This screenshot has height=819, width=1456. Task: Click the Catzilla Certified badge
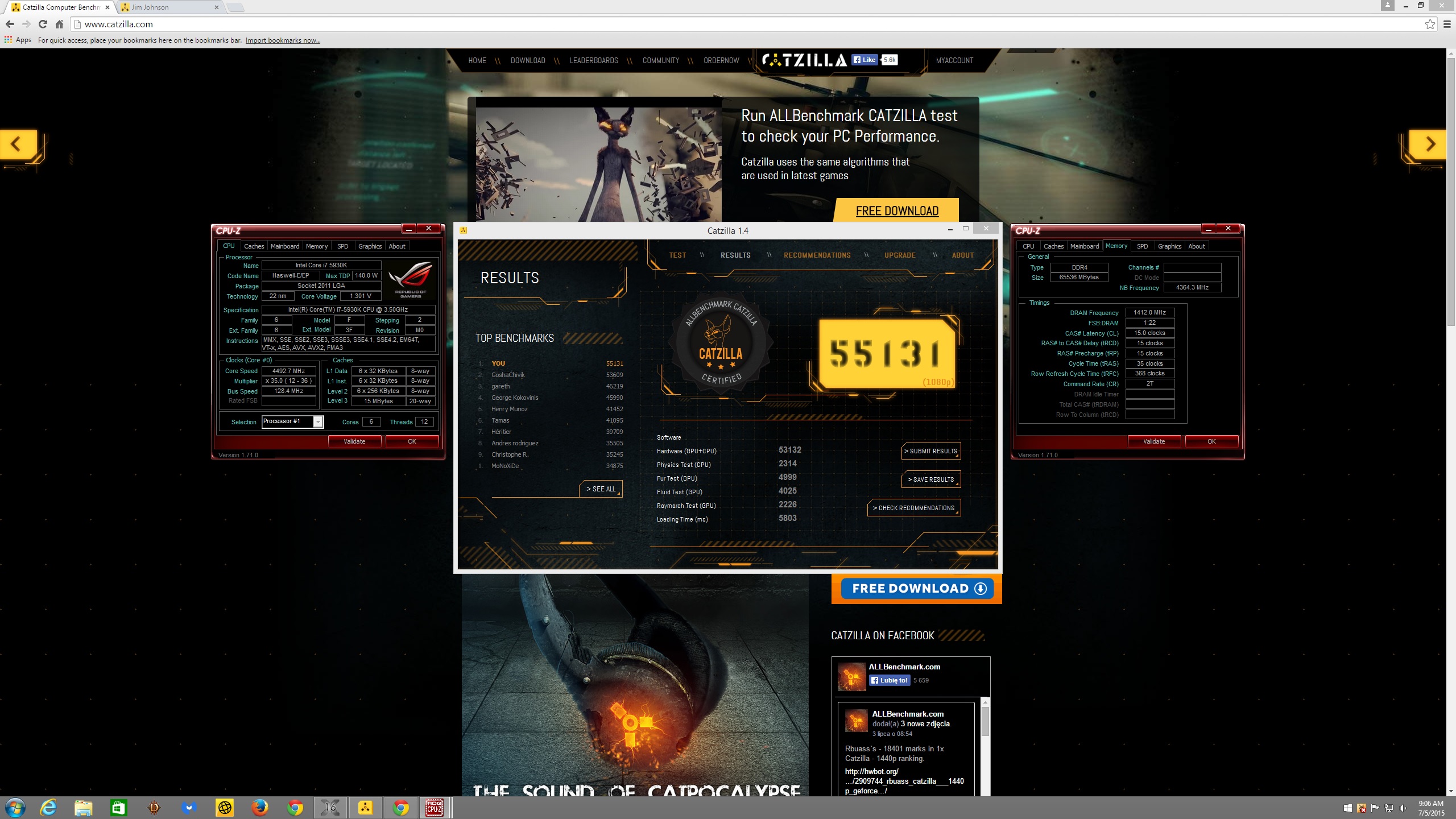(x=721, y=342)
